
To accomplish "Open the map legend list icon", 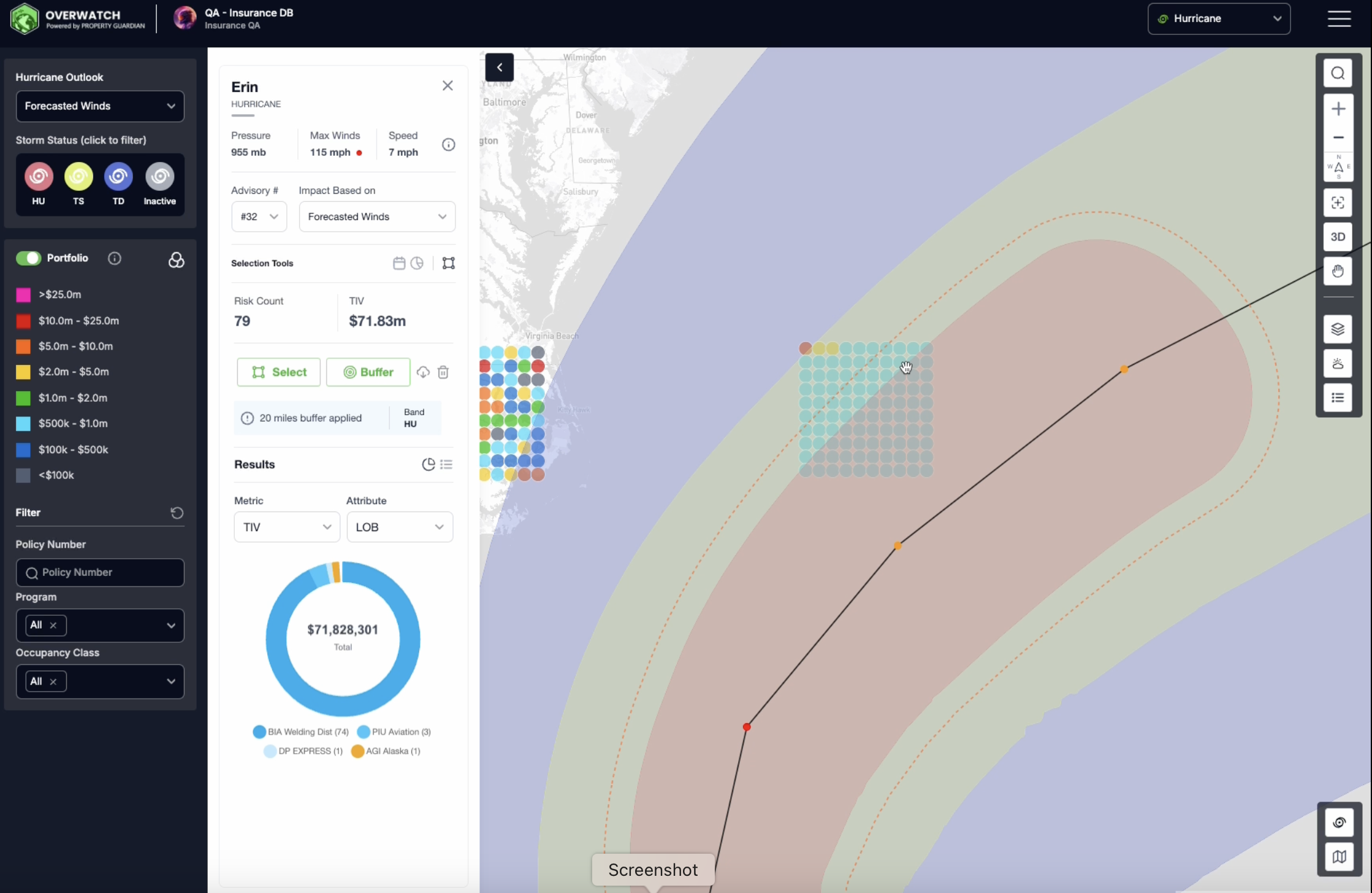I will click(x=1338, y=397).
